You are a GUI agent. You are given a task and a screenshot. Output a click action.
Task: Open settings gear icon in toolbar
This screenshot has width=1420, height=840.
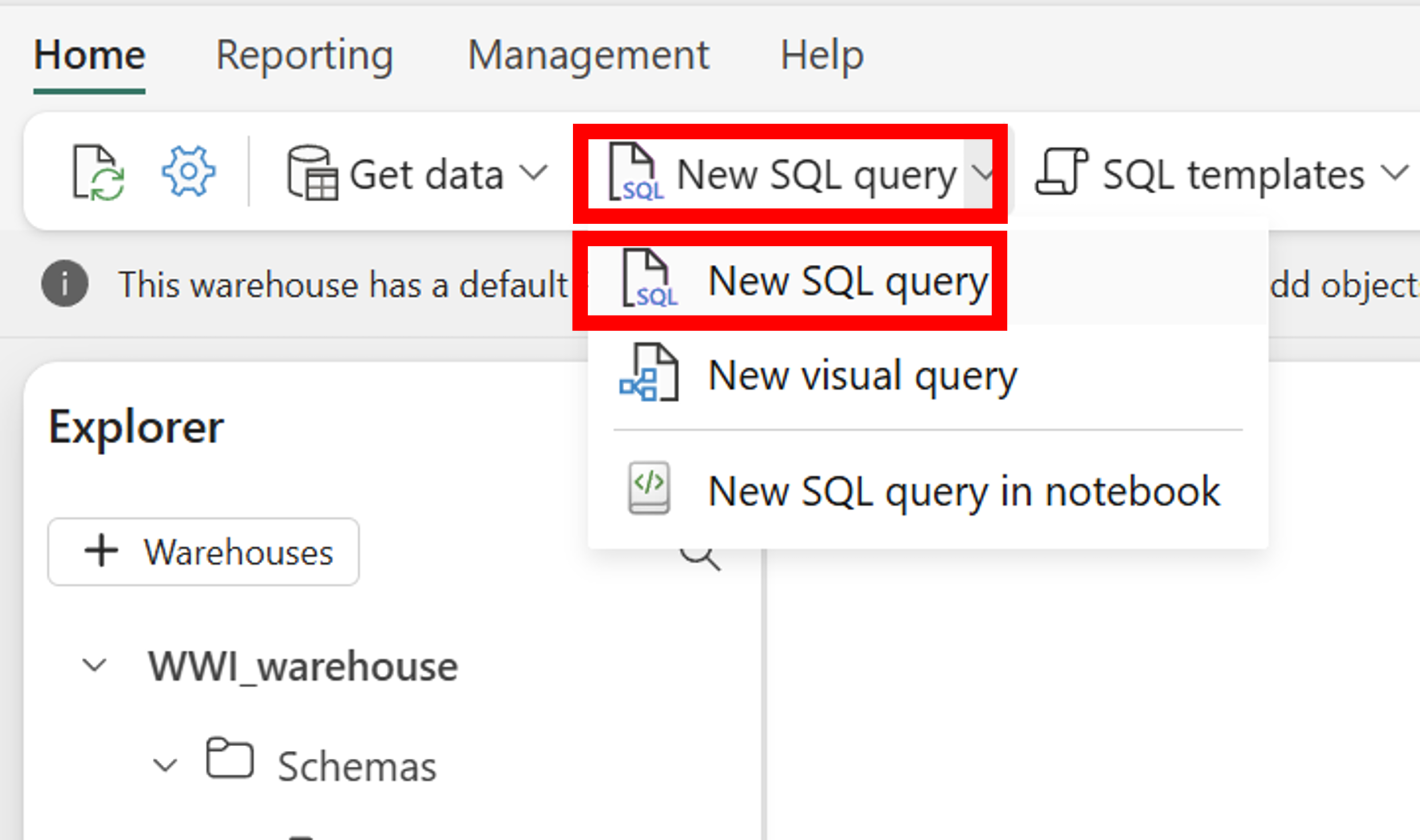[x=188, y=171]
